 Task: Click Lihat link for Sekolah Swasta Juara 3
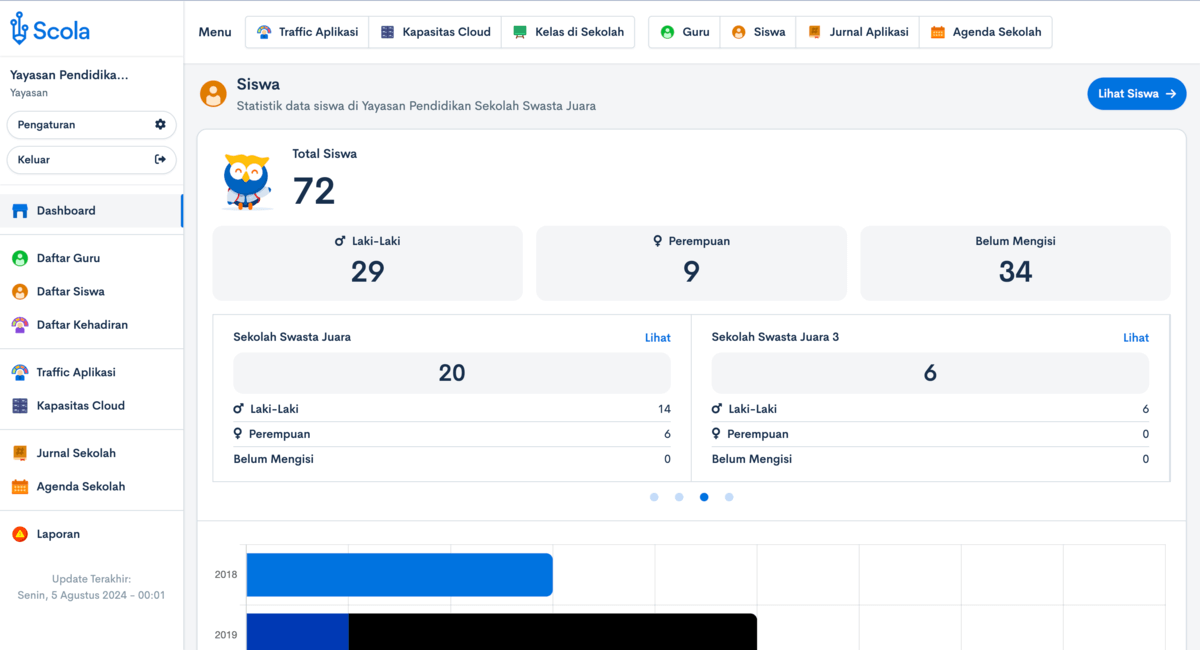click(1135, 338)
